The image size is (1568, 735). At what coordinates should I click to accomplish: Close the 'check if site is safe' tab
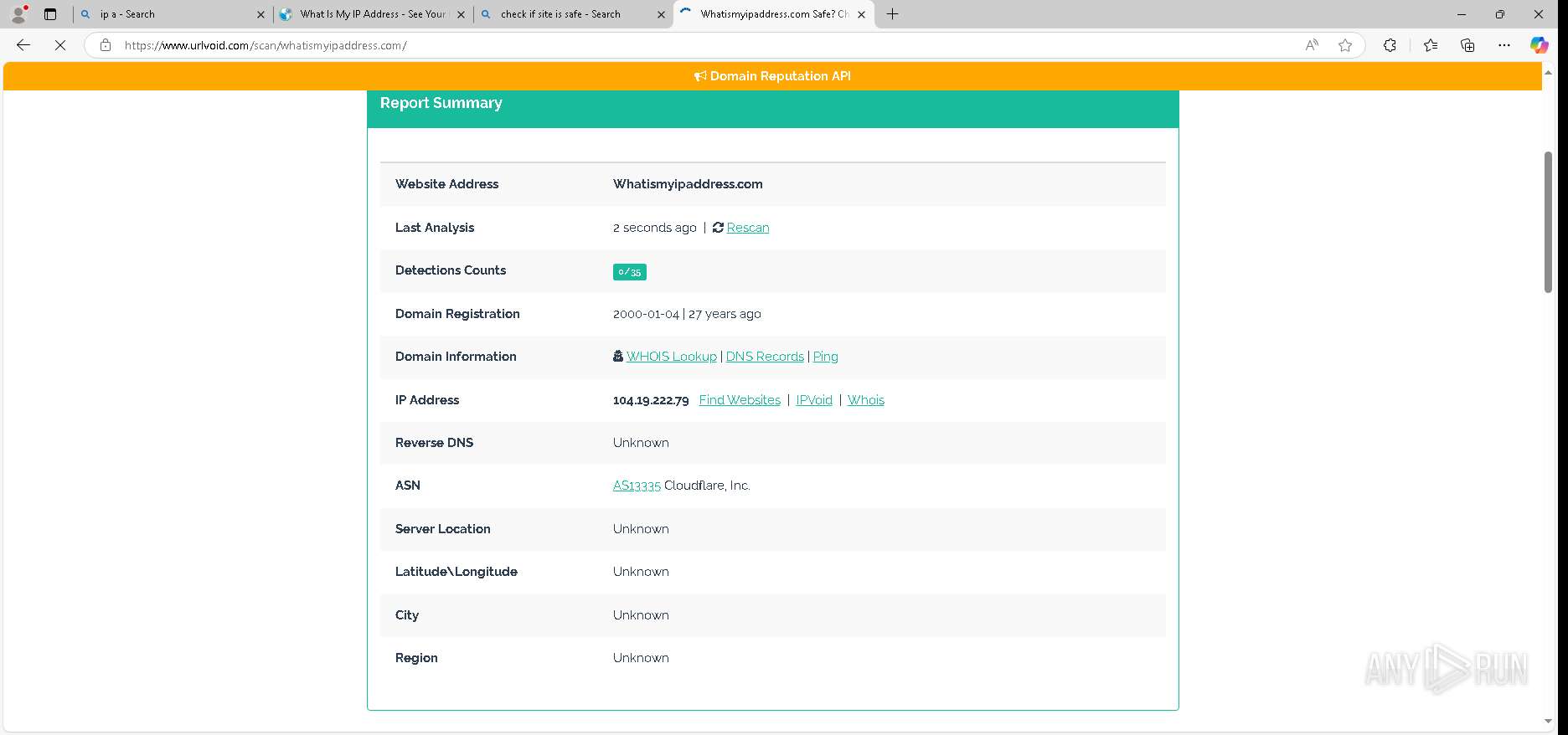661,14
